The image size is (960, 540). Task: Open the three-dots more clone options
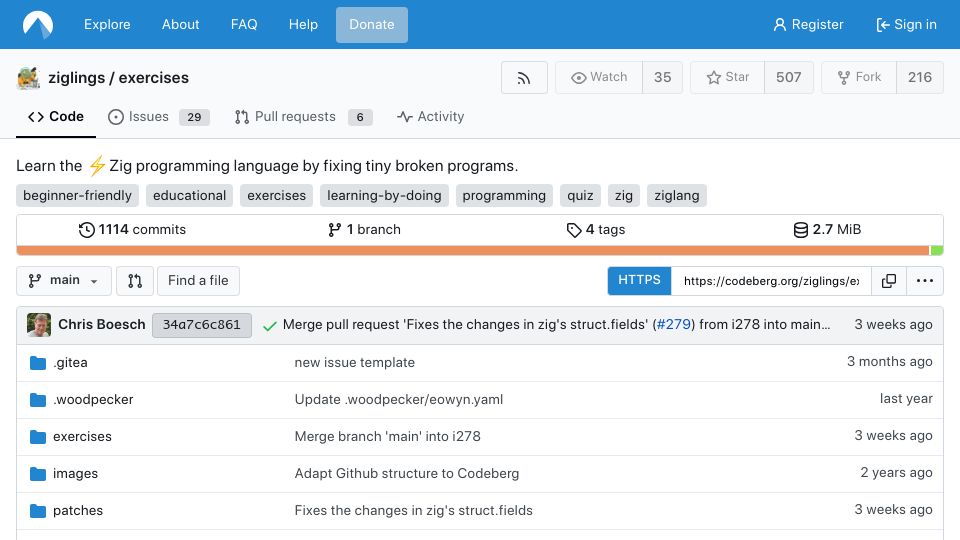pyautogui.click(x=924, y=281)
